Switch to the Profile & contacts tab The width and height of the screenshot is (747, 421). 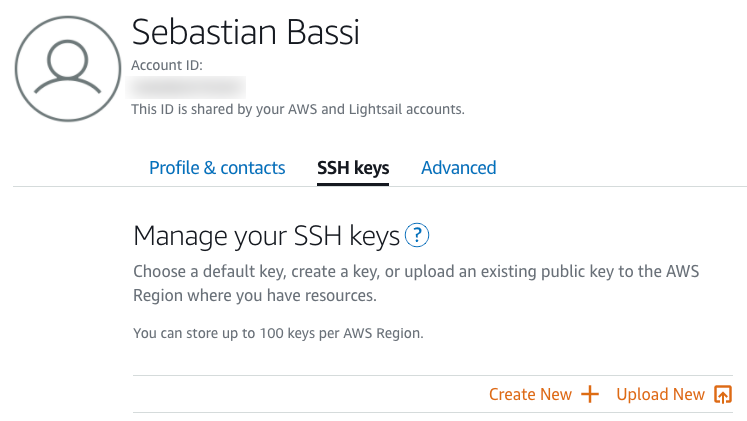[217, 168]
